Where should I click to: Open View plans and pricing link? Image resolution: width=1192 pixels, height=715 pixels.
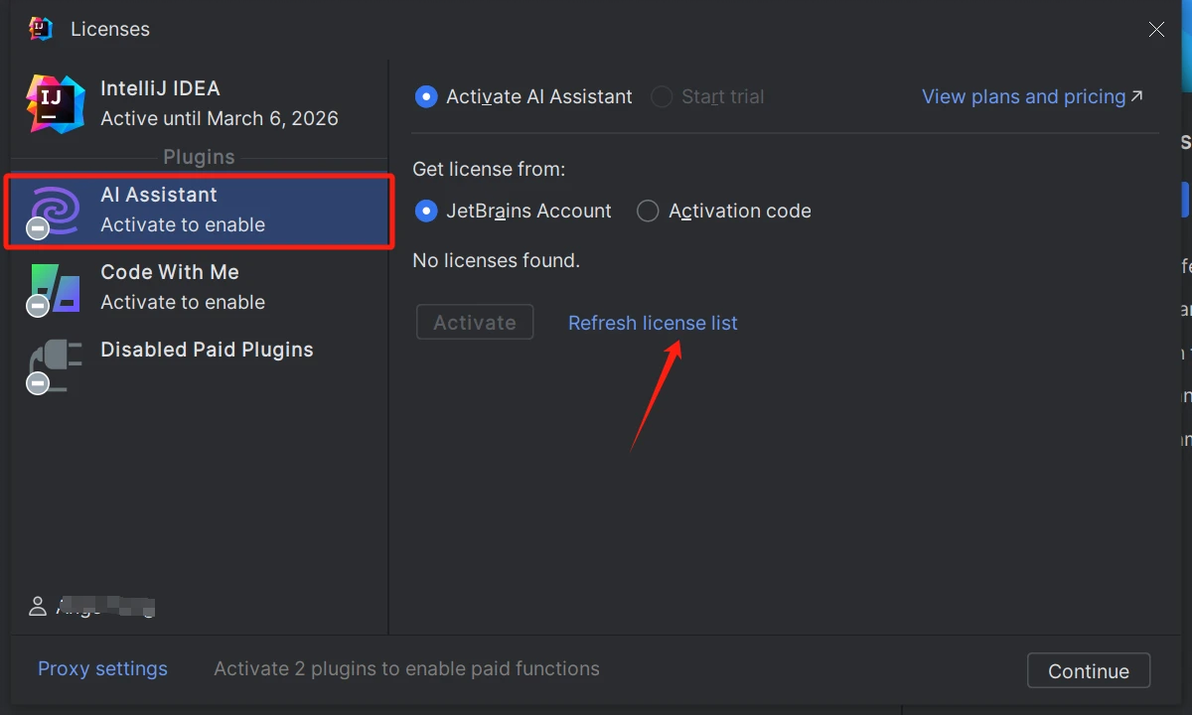tap(1023, 97)
